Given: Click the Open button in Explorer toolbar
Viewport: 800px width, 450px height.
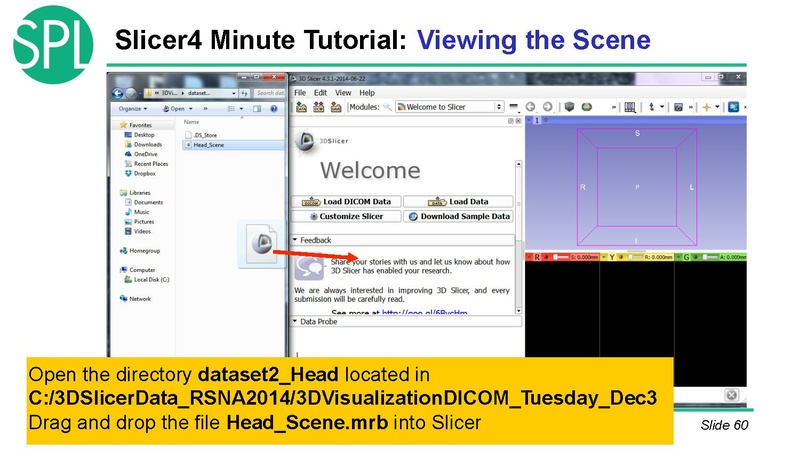Looking at the screenshot, I should tap(173, 109).
